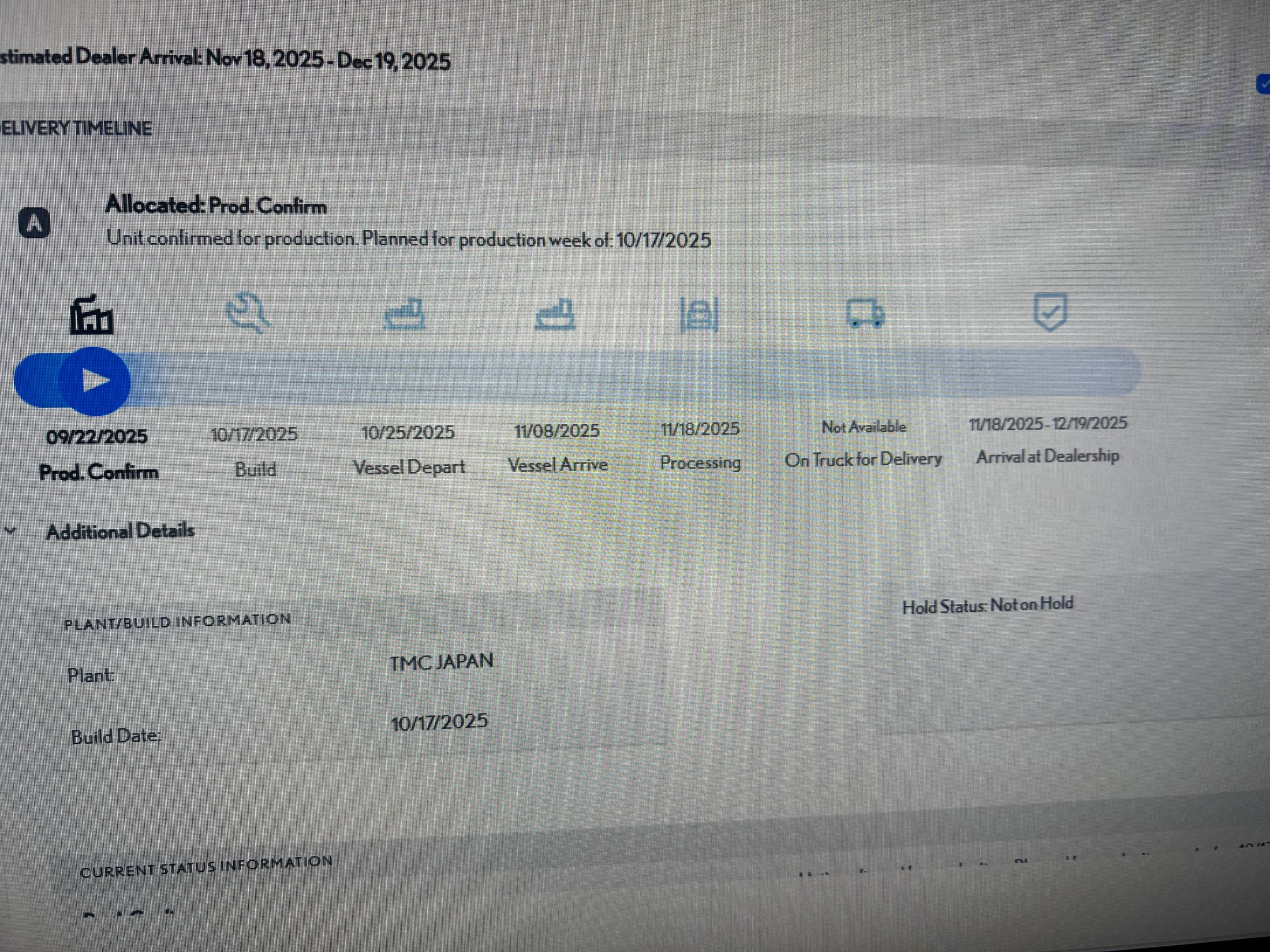Viewport: 1270px width, 952px height.
Task: Click On Truck for Delivery label
Action: point(863,460)
